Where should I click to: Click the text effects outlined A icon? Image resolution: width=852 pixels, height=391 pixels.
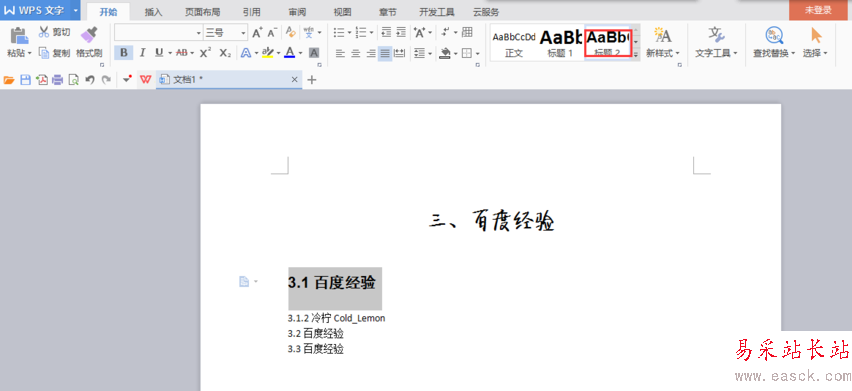(x=245, y=53)
